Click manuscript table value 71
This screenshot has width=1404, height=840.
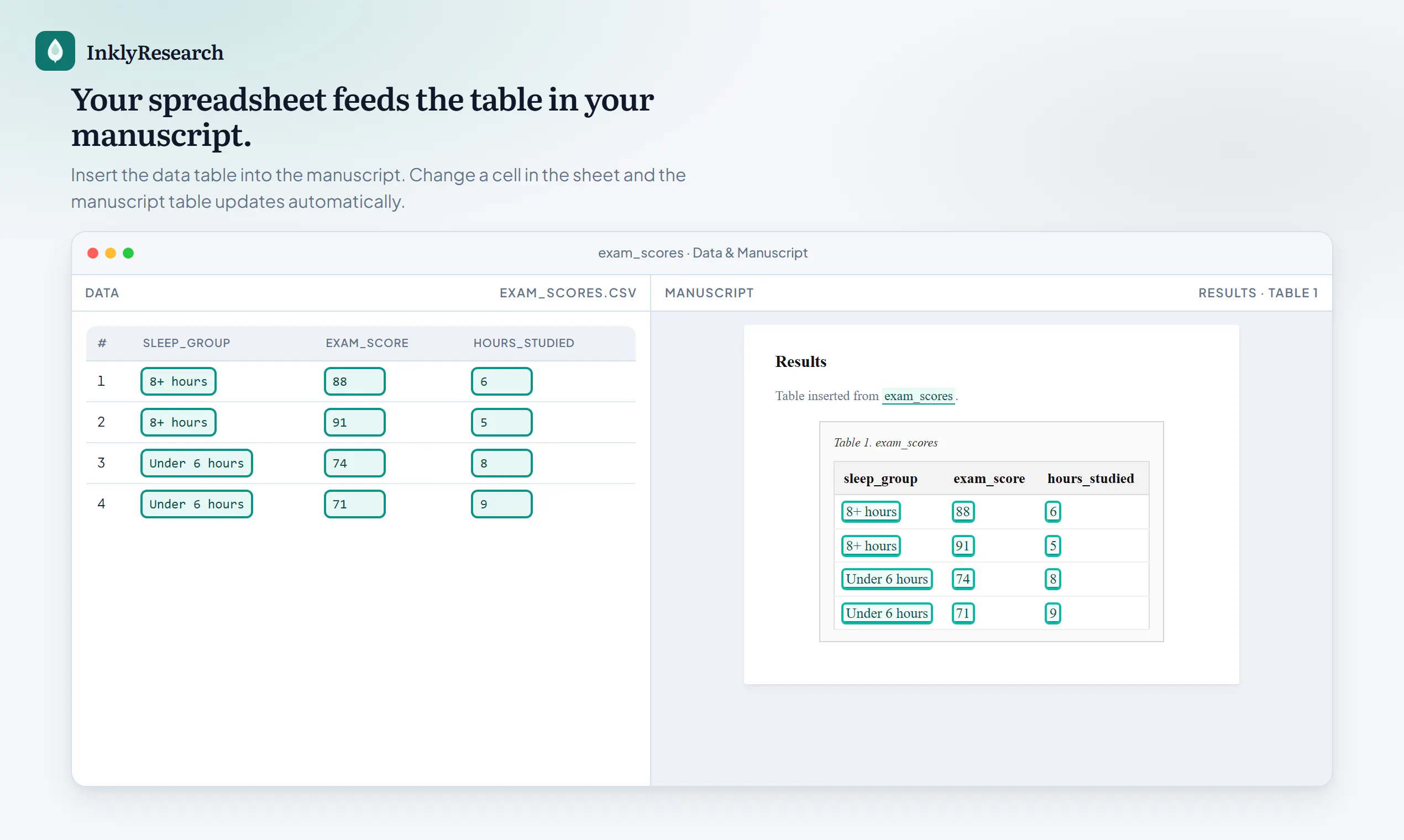coord(963,613)
